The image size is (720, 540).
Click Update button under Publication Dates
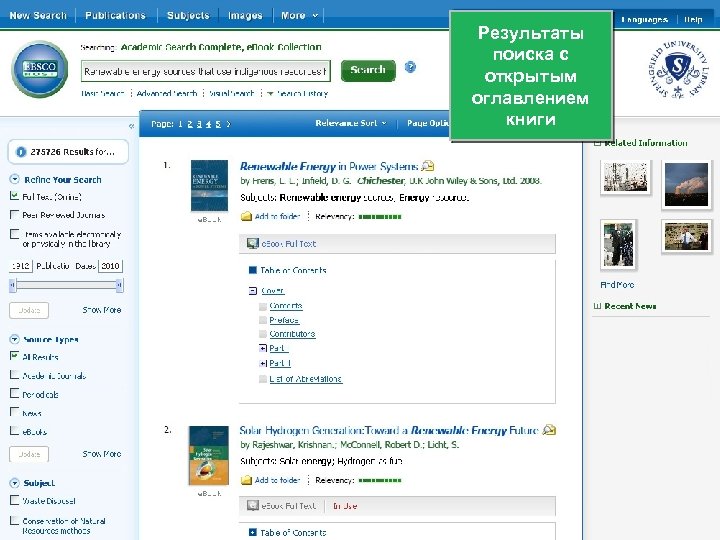click(29, 310)
